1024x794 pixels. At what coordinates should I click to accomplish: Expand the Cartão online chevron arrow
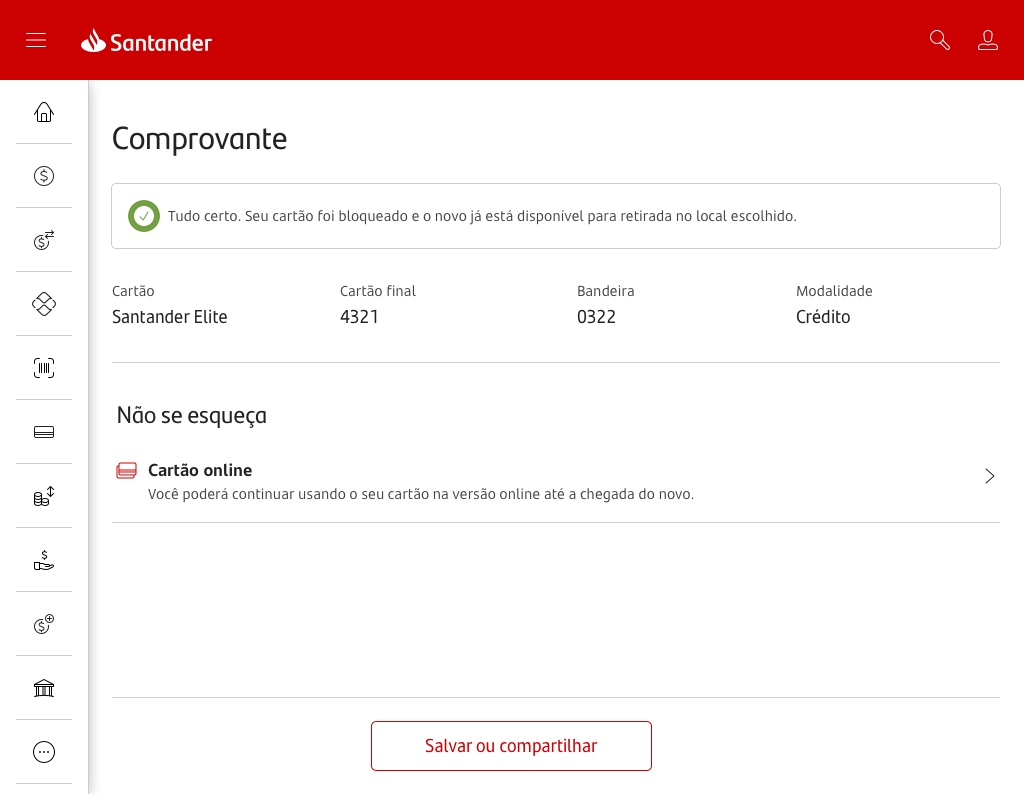pos(989,476)
